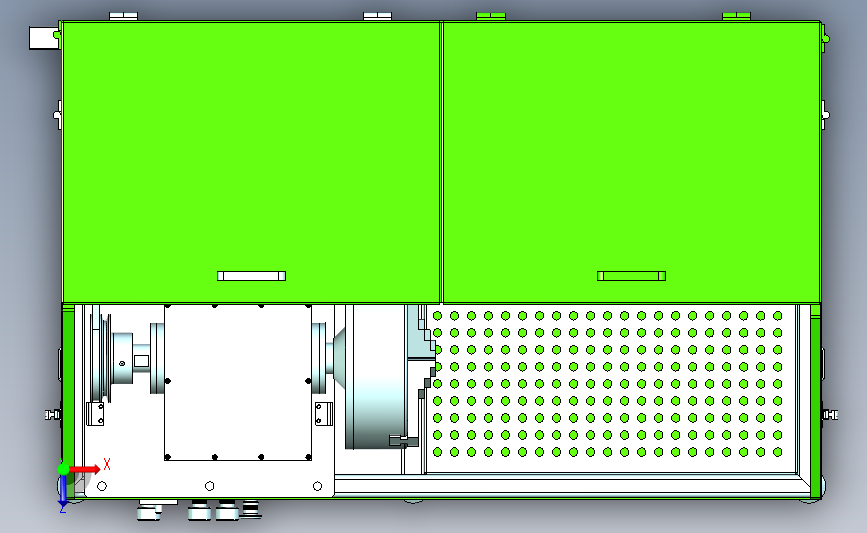Viewport: 867px width, 533px height.
Task: Select the left green cover panel
Action: coord(252,162)
